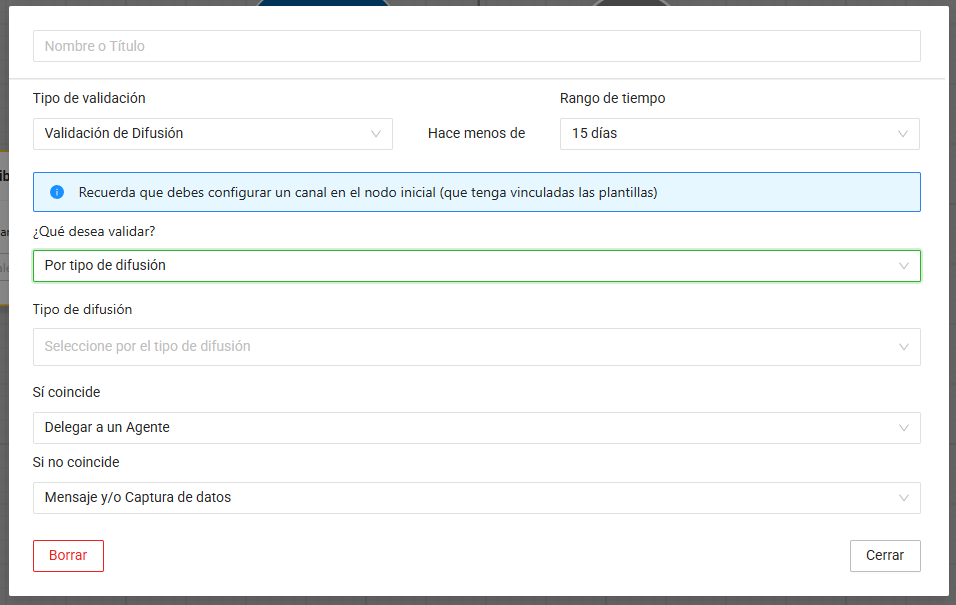Screen dimensions: 956x605
Task: Click chevron arrow in empty Tipo de difusión select
Action: pos(903,347)
